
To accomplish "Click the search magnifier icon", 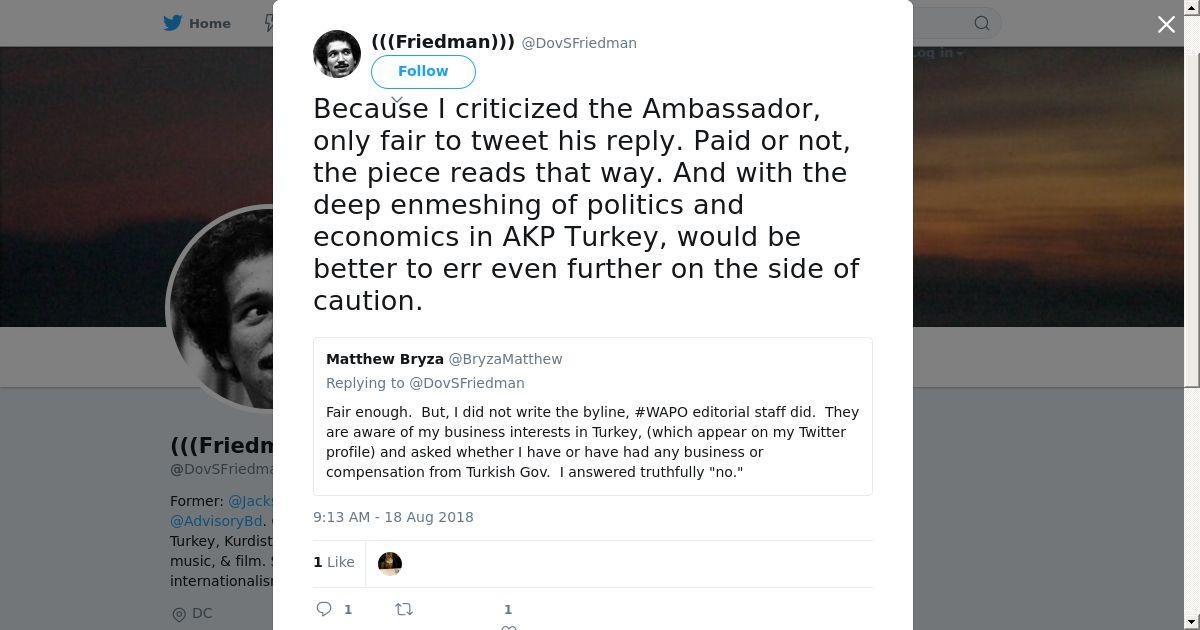I will coord(982,23).
